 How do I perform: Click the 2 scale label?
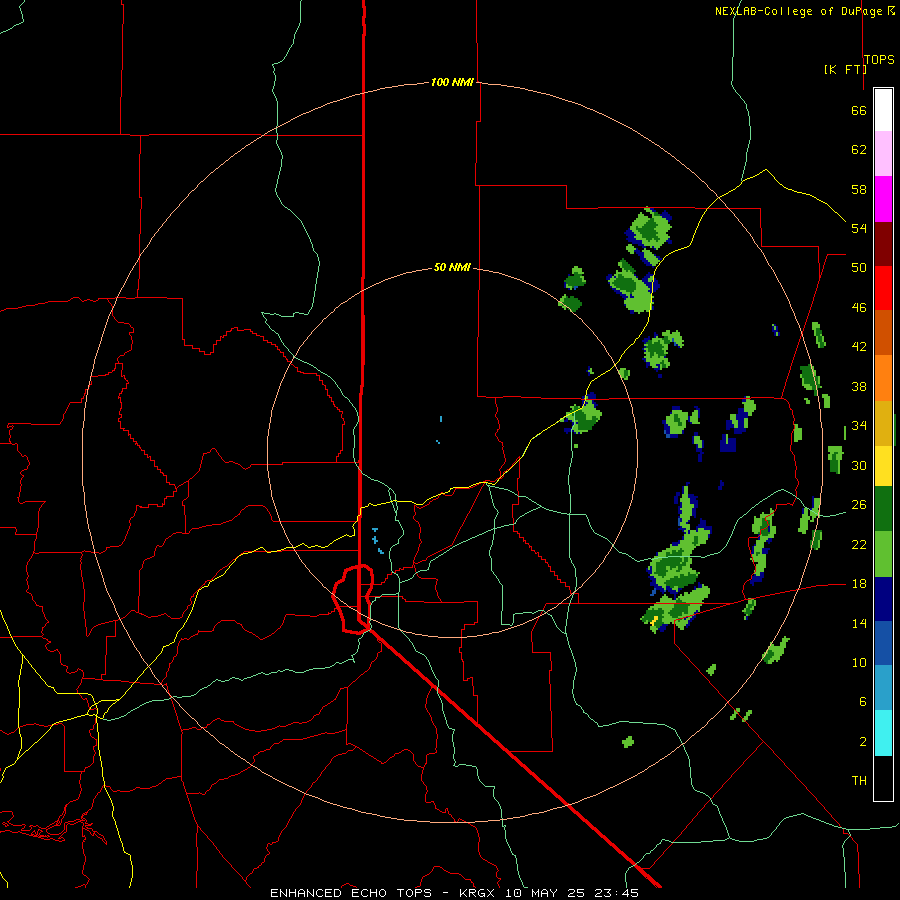(x=863, y=741)
